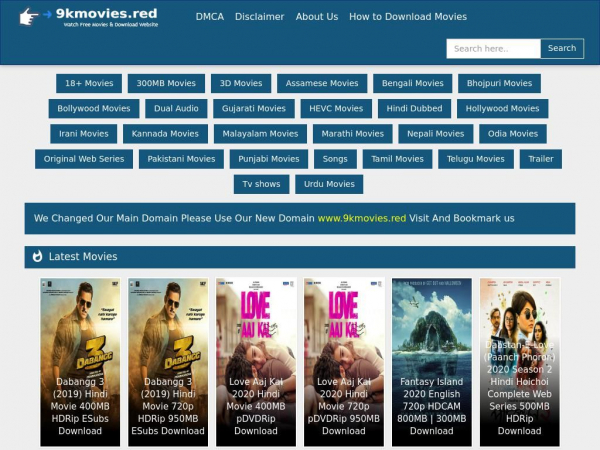This screenshot has height=450, width=600.
Task: Choose the Original Web Series category
Action: pos(84,159)
